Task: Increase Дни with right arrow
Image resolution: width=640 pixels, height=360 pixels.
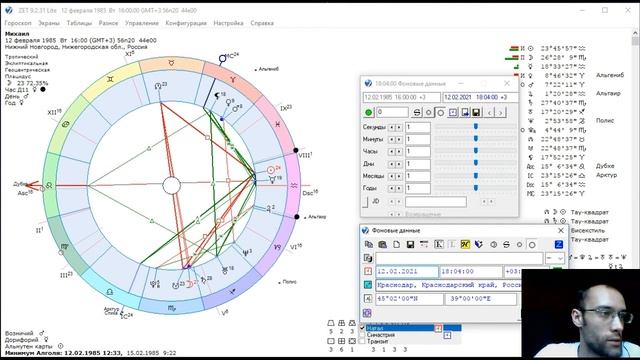Action: tap(399, 164)
